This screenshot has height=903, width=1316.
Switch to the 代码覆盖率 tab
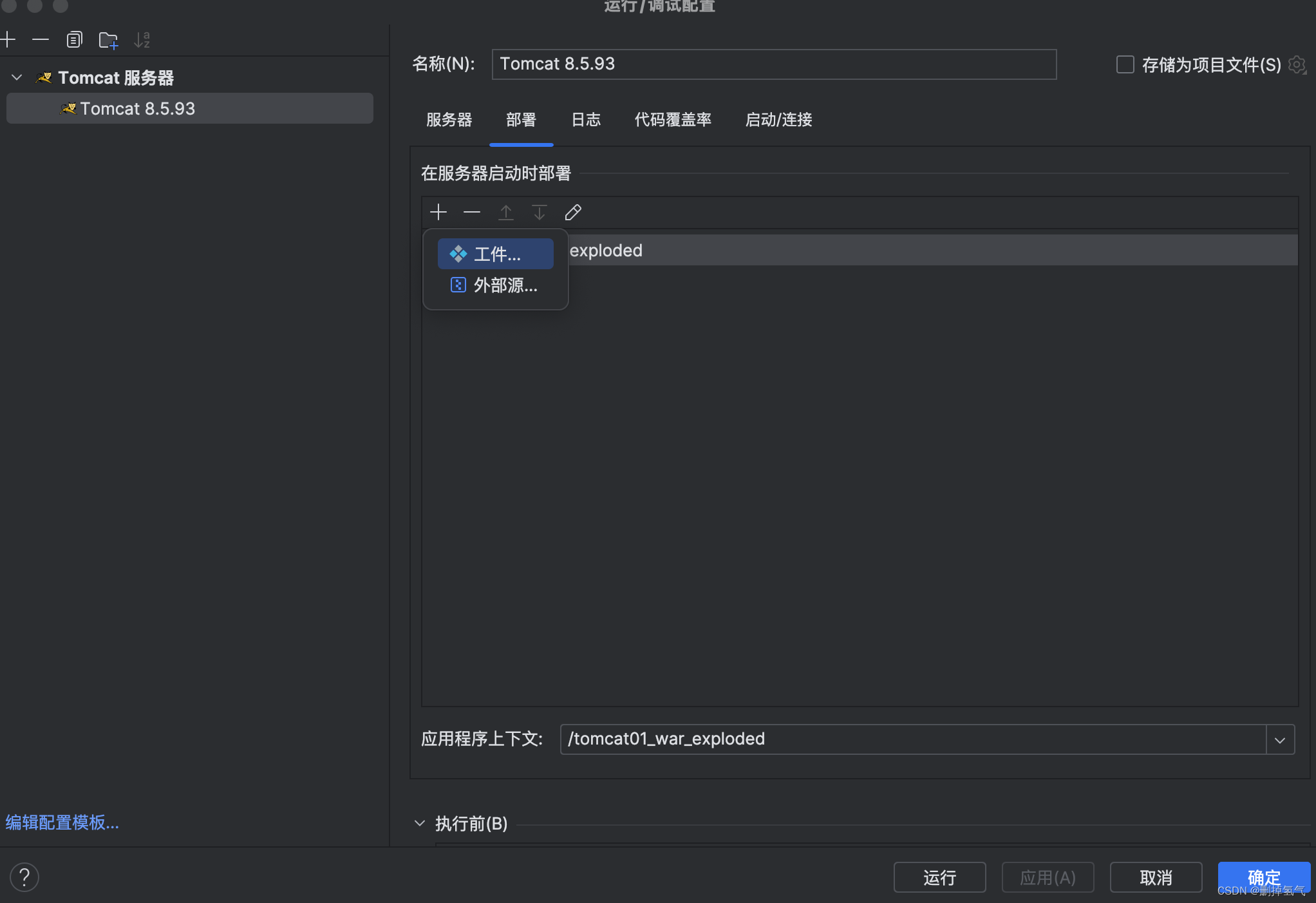coord(673,120)
